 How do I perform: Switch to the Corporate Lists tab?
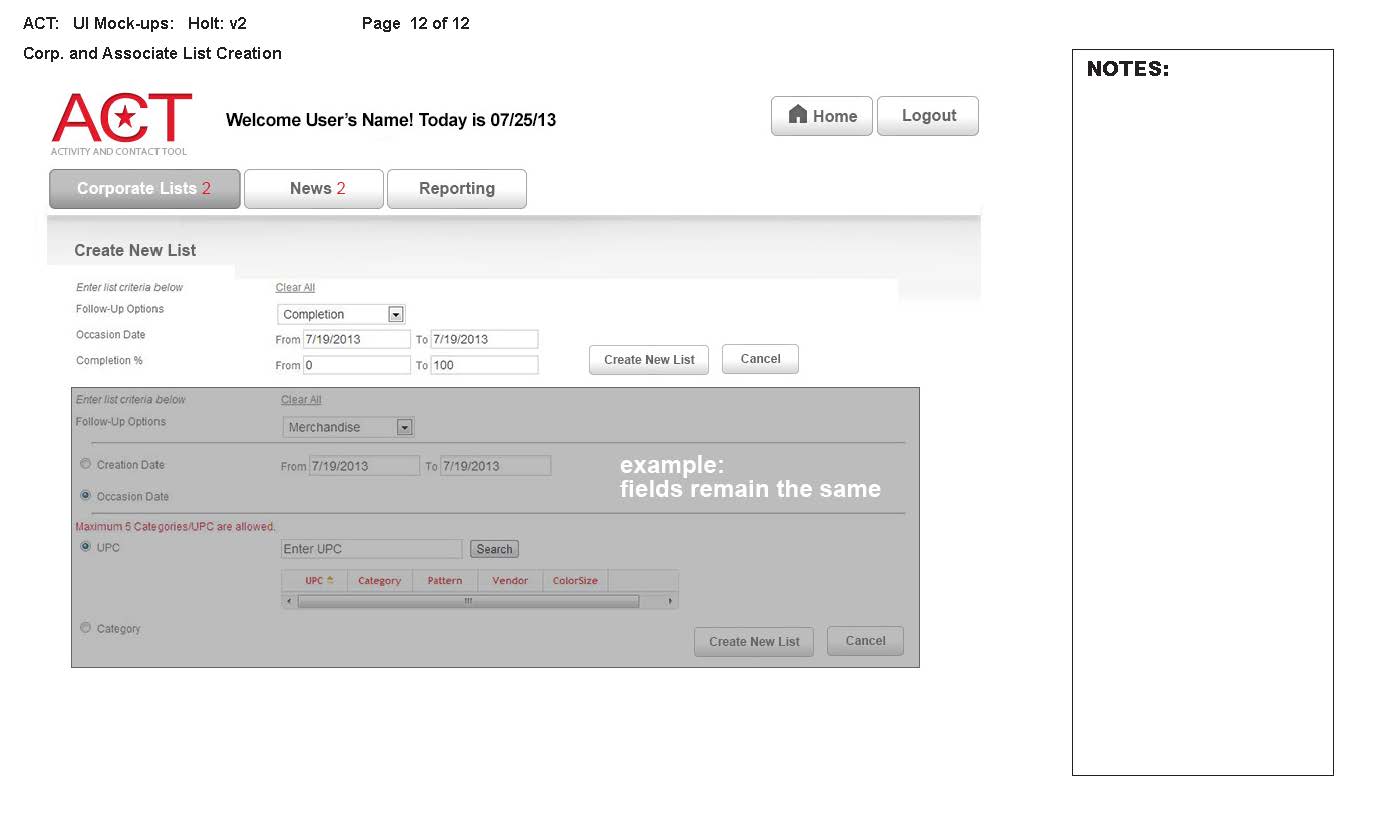tap(144, 189)
